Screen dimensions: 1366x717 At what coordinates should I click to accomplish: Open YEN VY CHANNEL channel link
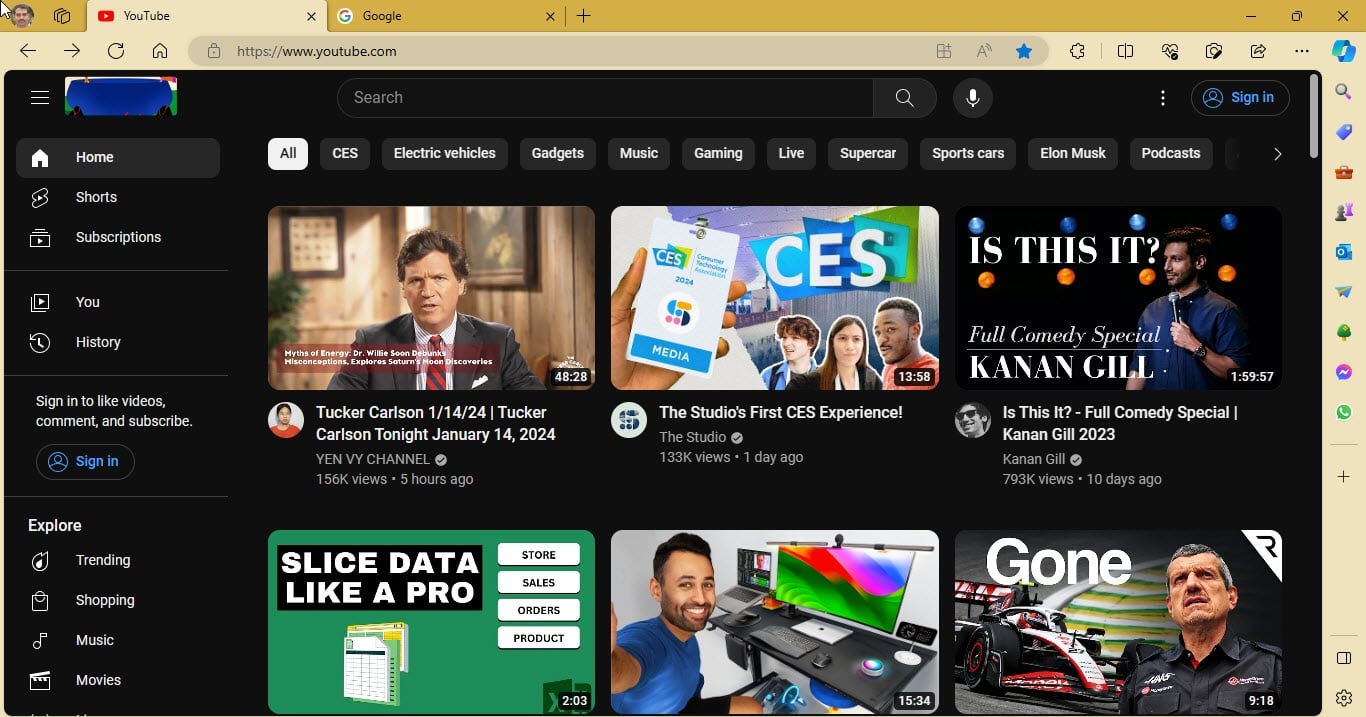[373, 460]
